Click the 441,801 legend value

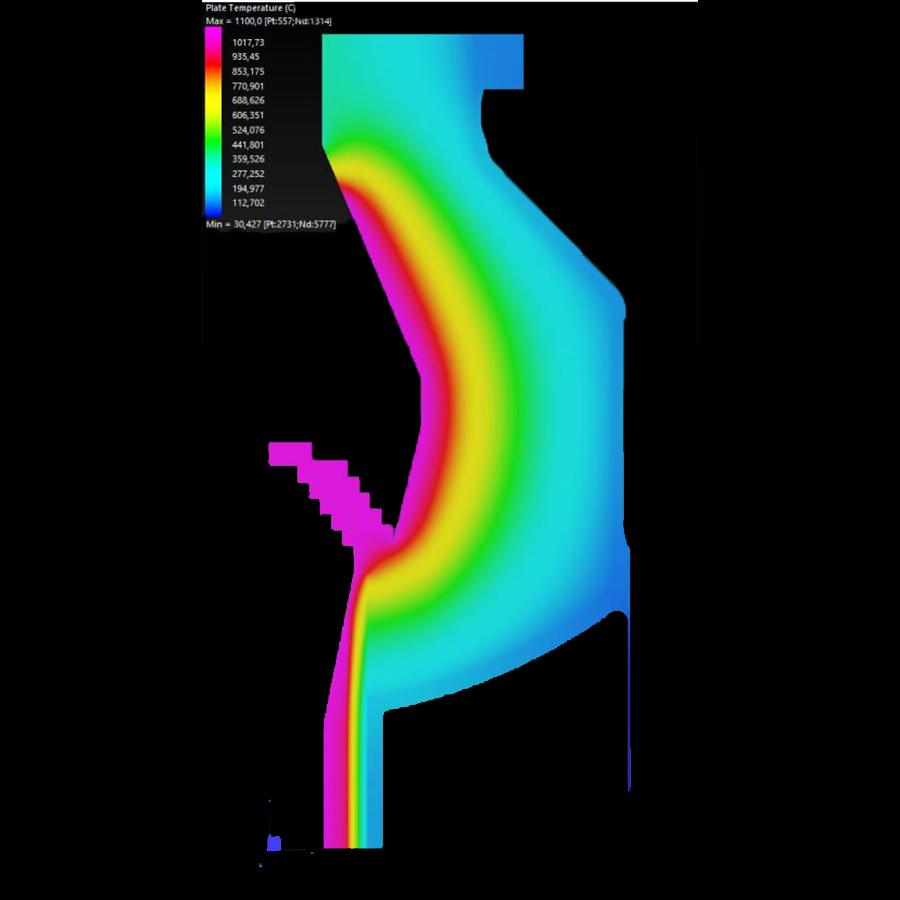pyautogui.click(x=248, y=145)
